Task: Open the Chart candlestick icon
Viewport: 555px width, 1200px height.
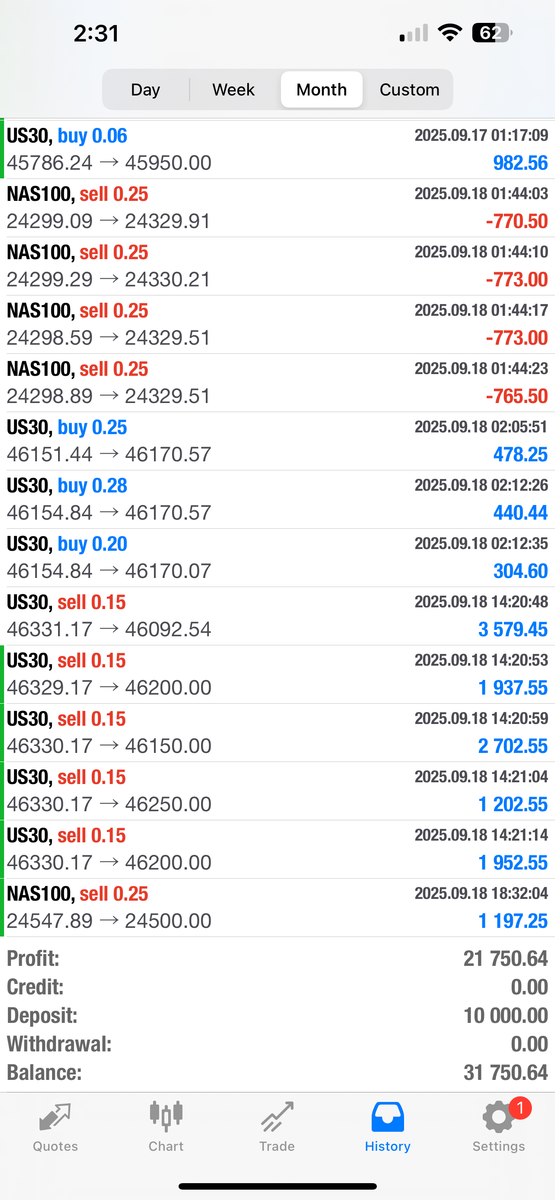Action: (166, 1115)
